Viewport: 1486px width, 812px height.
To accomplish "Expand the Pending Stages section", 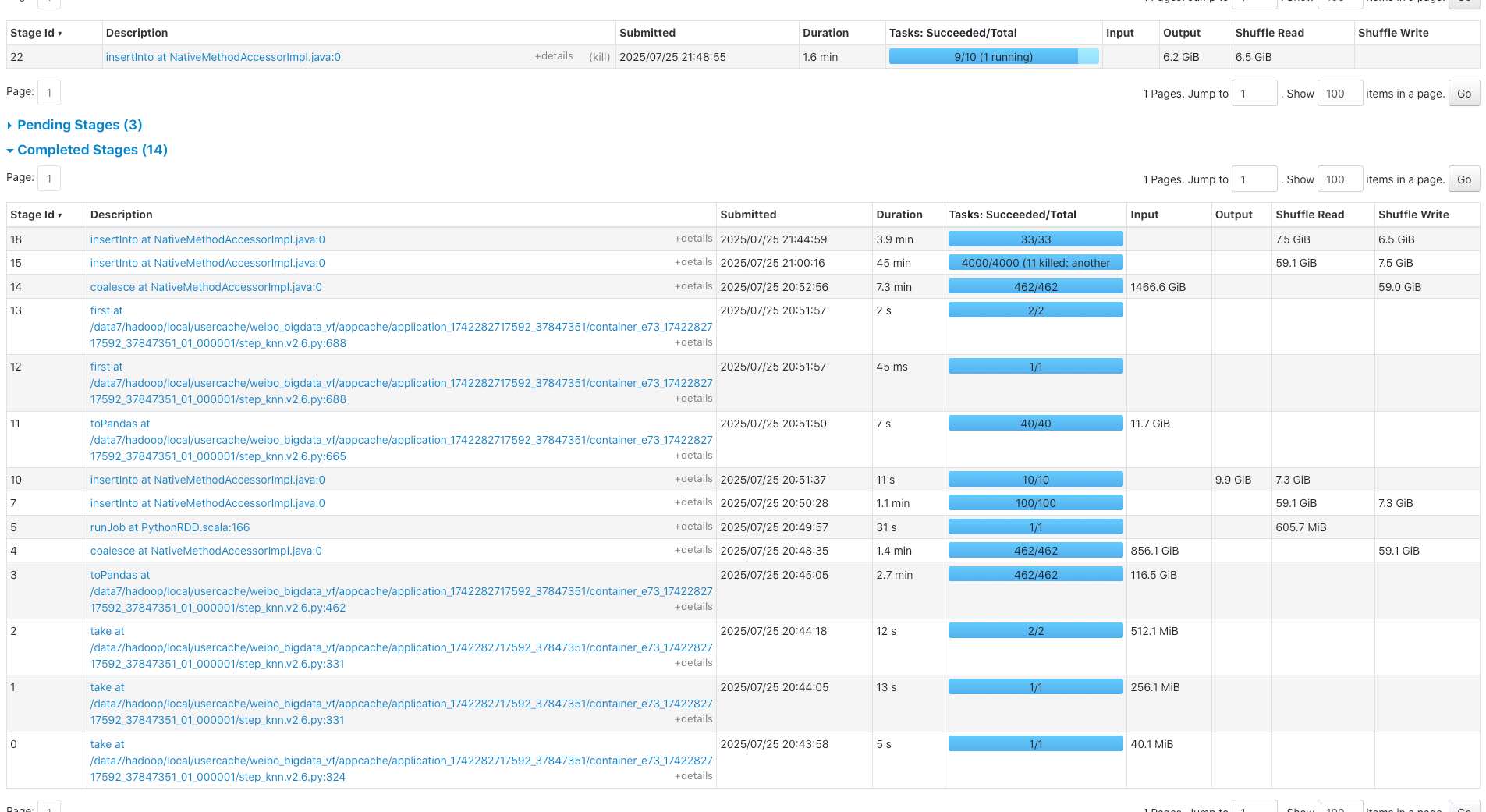I will click(x=79, y=125).
